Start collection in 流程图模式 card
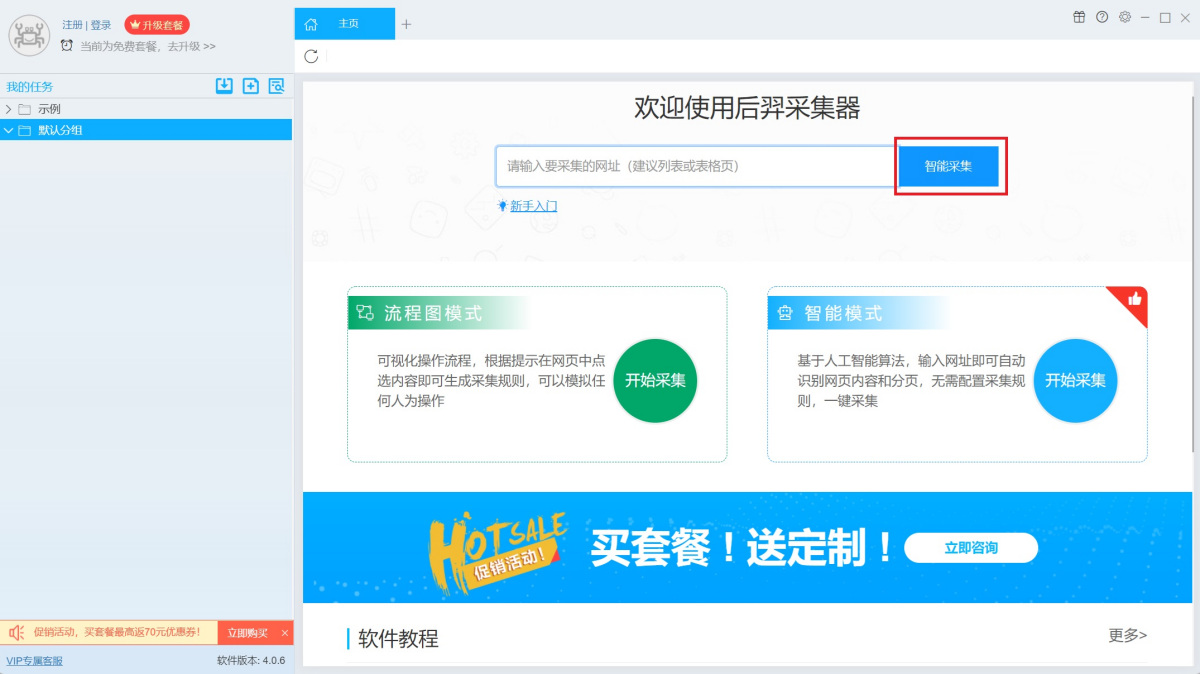1200x674 pixels. pyautogui.click(x=655, y=380)
